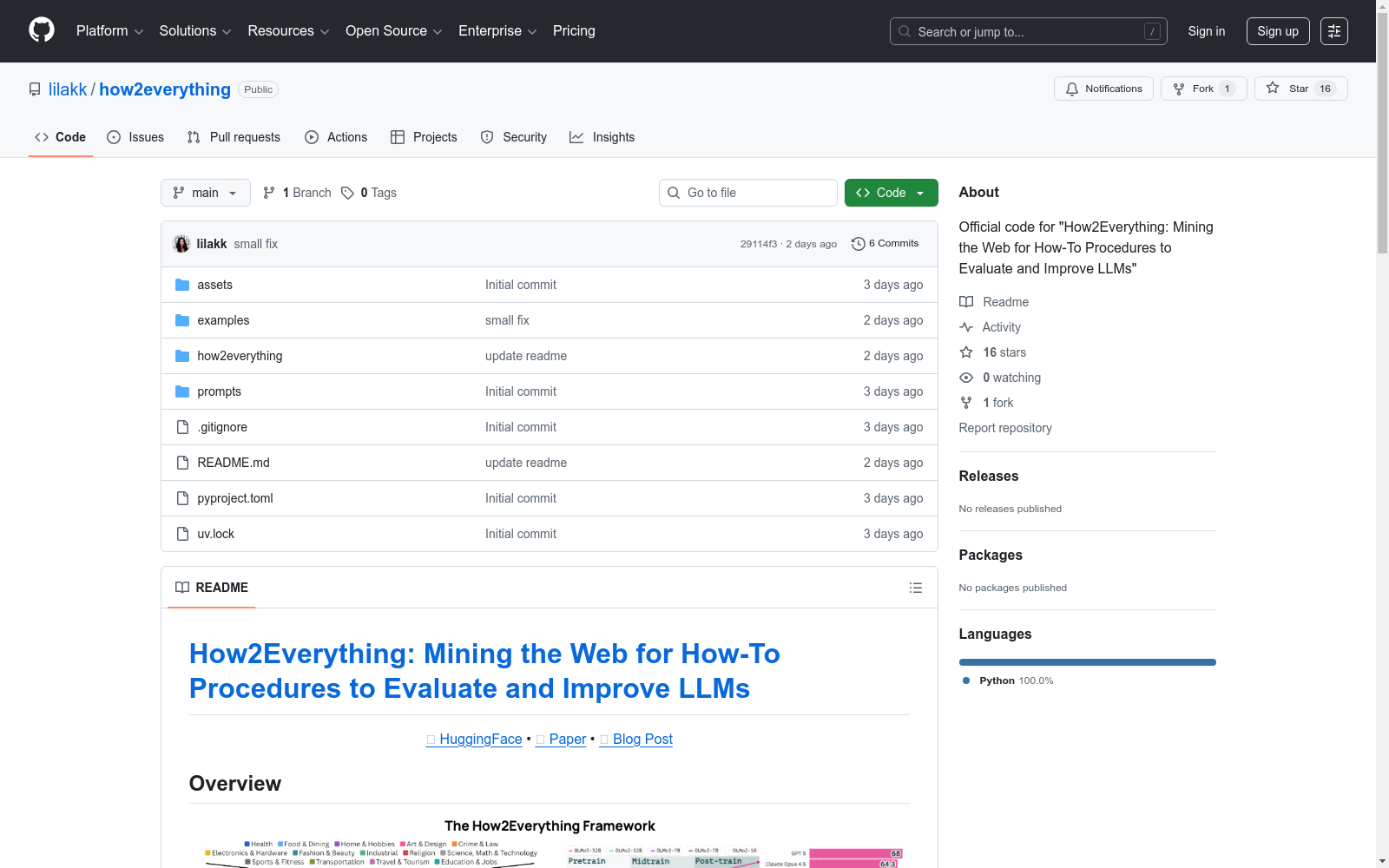Click the Sign up button
This screenshot has width=1389, height=868.
1278,31
